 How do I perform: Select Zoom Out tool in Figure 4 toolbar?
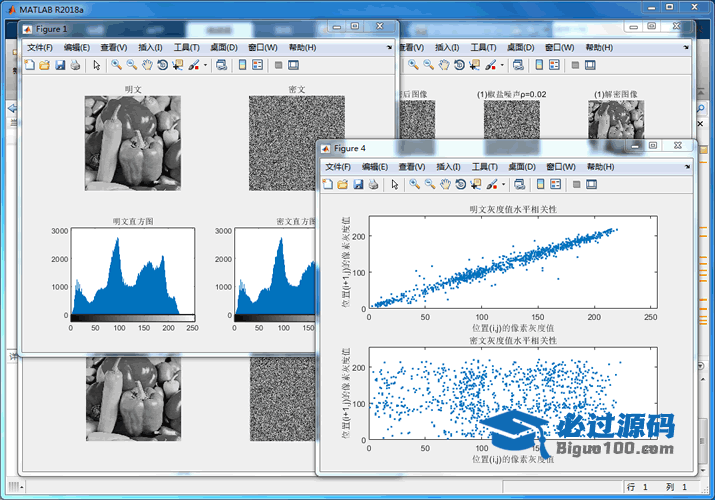tap(430, 184)
